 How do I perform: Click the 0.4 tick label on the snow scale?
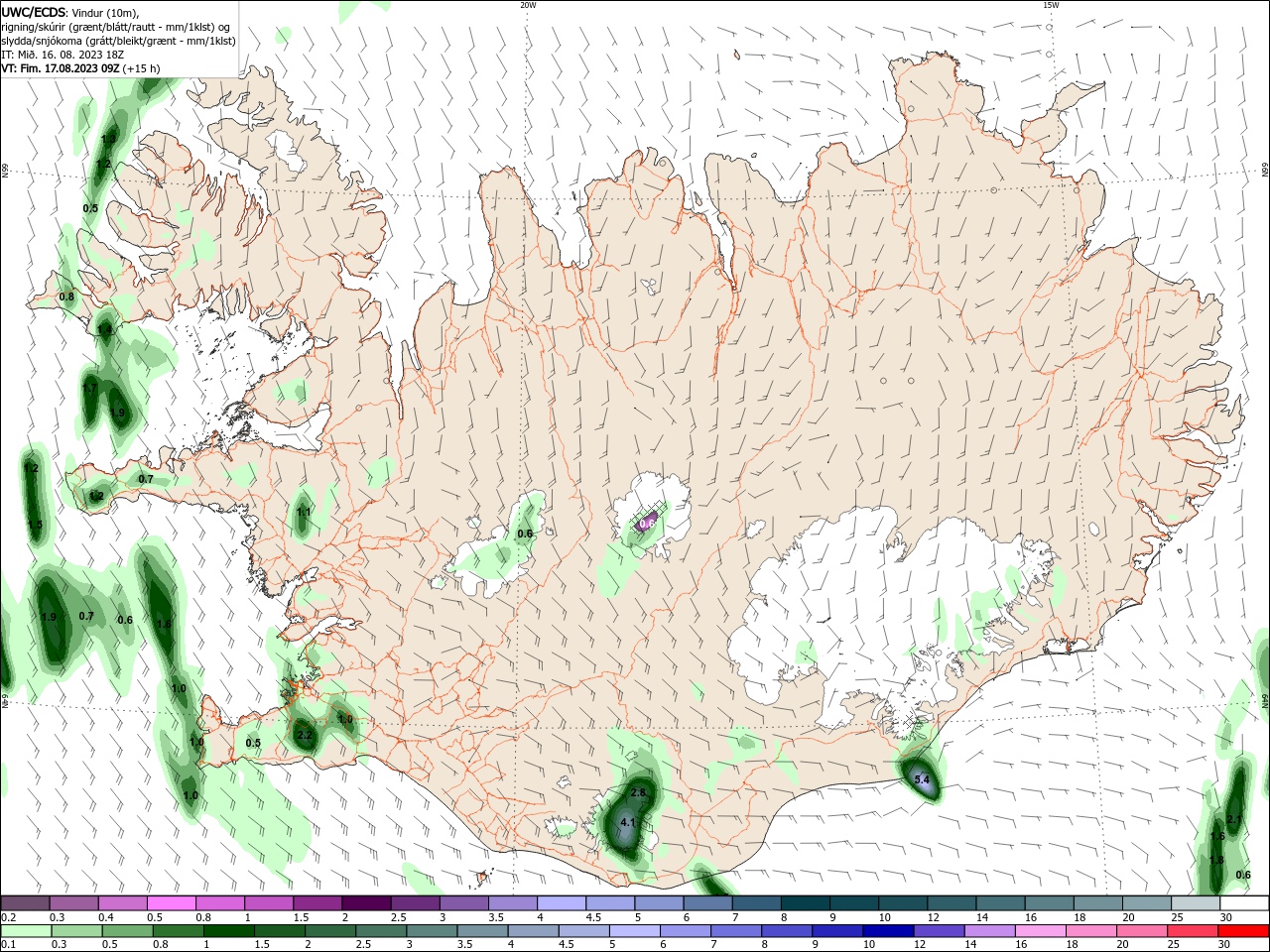click(106, 918)
